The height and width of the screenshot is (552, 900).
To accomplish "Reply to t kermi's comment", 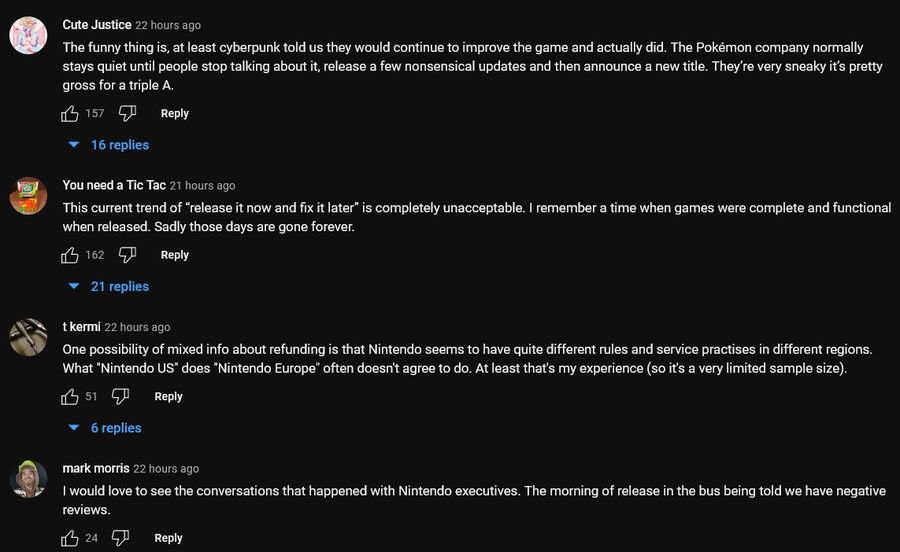I will click(x=169, y=397).
